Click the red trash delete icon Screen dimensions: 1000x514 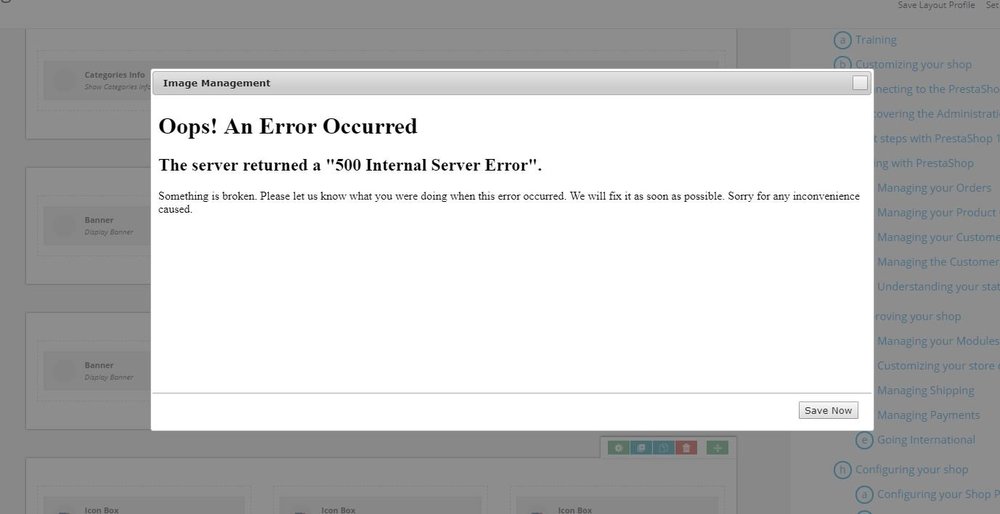[686, 448]
